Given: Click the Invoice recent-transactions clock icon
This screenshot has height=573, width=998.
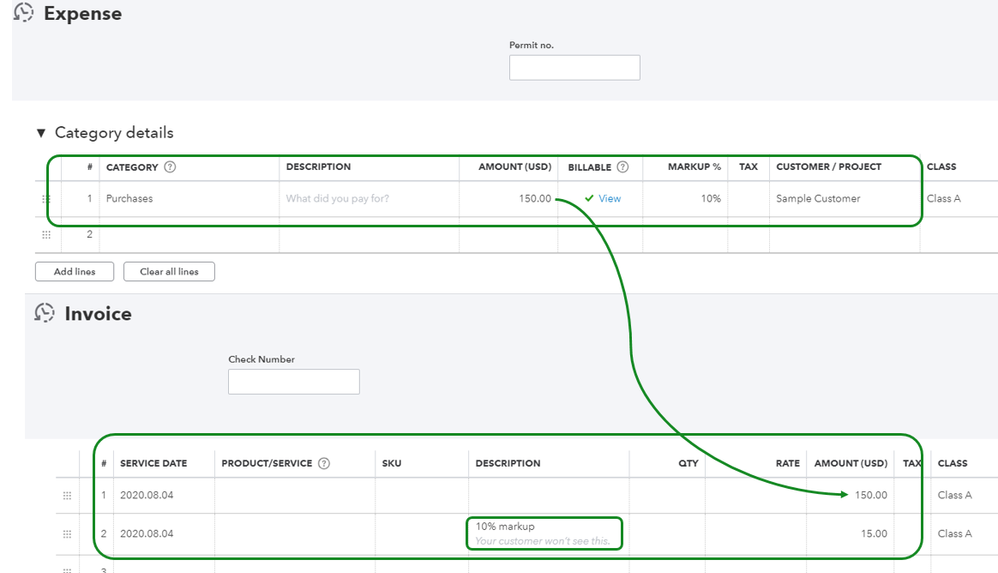Looking at the screenshot, I should pyautogui.click(x=45, y=313).
